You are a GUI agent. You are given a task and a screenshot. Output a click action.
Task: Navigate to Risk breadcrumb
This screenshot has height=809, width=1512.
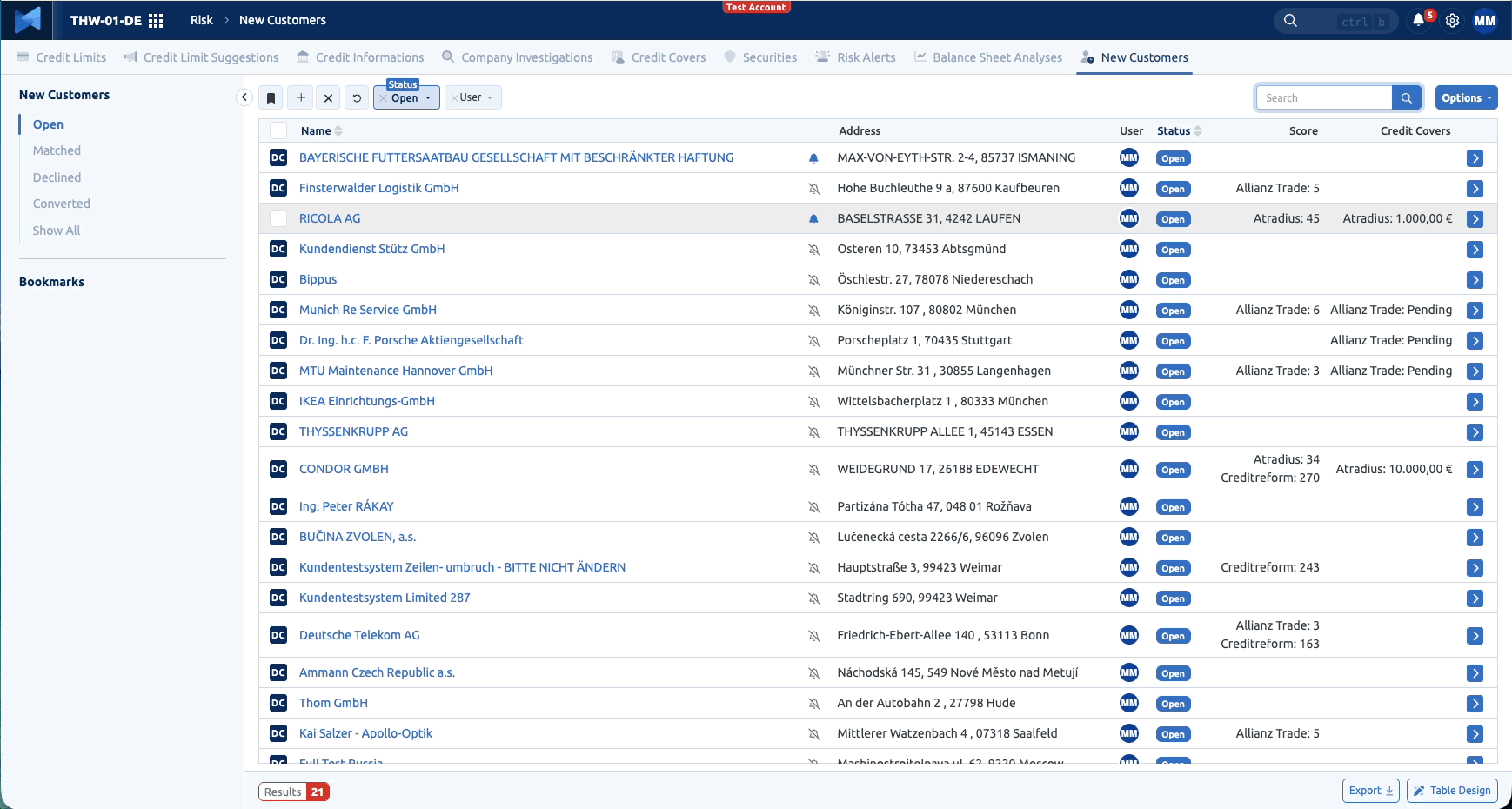point(201,20)
